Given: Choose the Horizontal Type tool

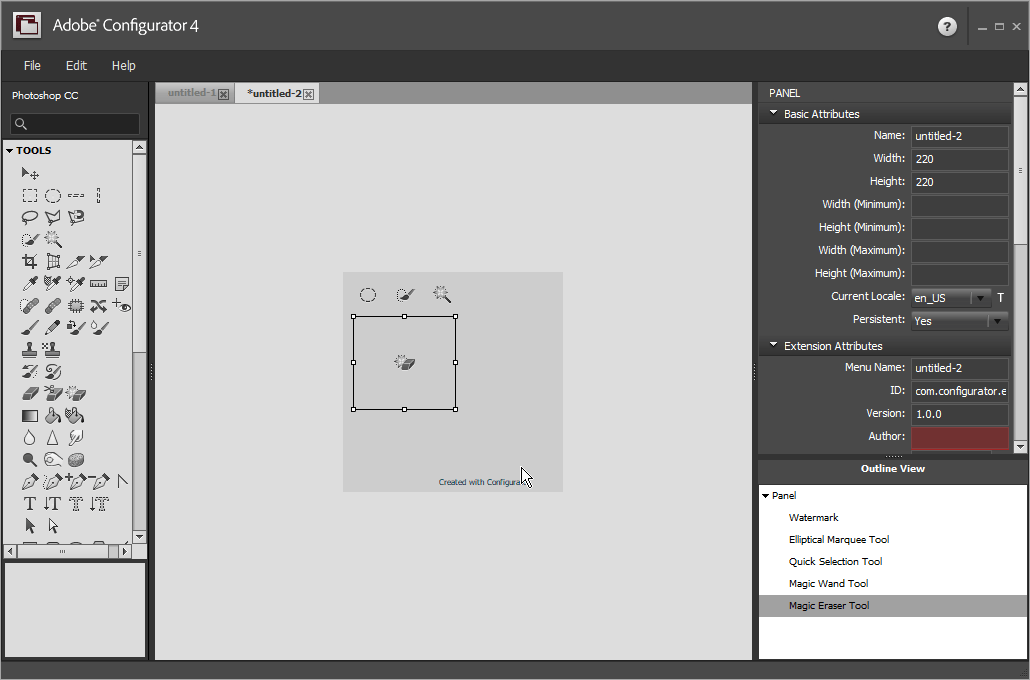Looking at the screenshot, I should point(30,504).
